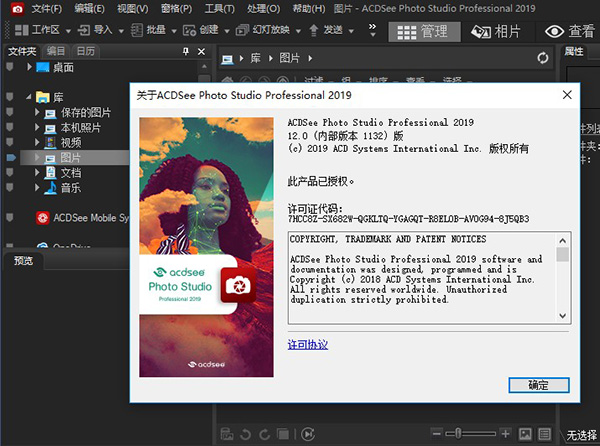This screenshot has height=446, width=600.
Task: Click 库 in the breadcrumb path
Action: (x=255, y=58)
